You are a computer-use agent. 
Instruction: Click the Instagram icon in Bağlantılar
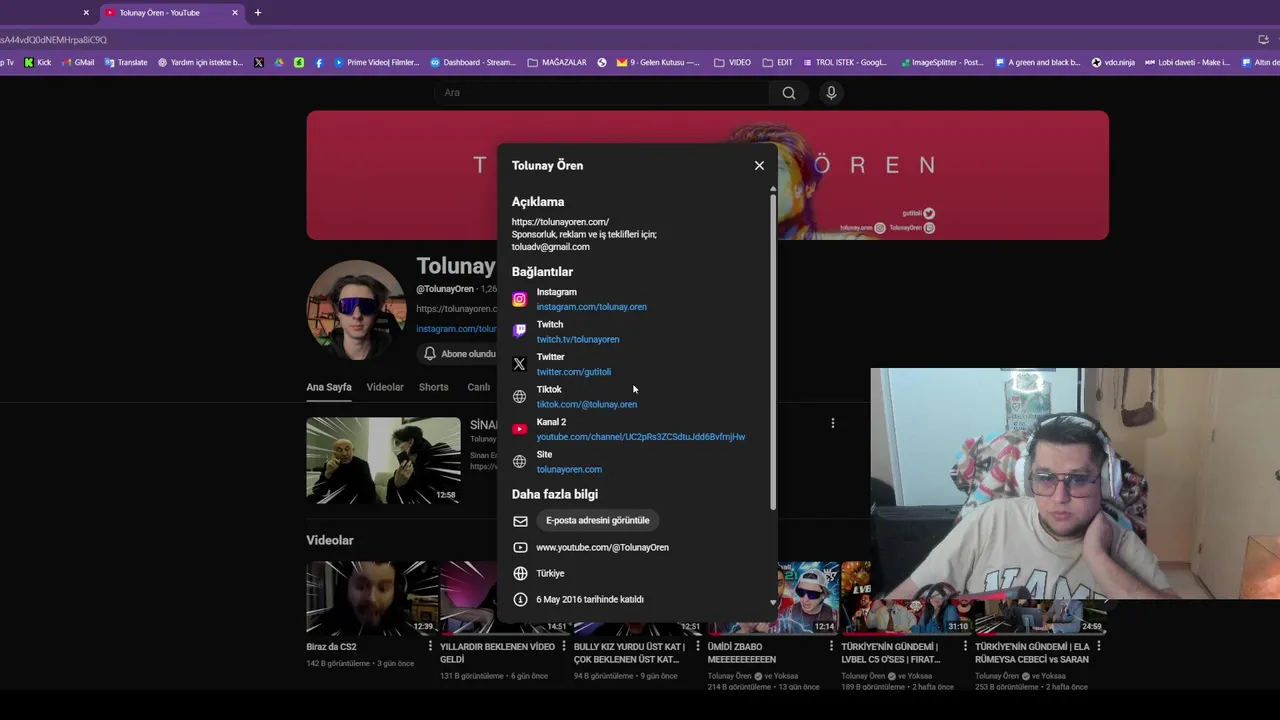[519, 299]
